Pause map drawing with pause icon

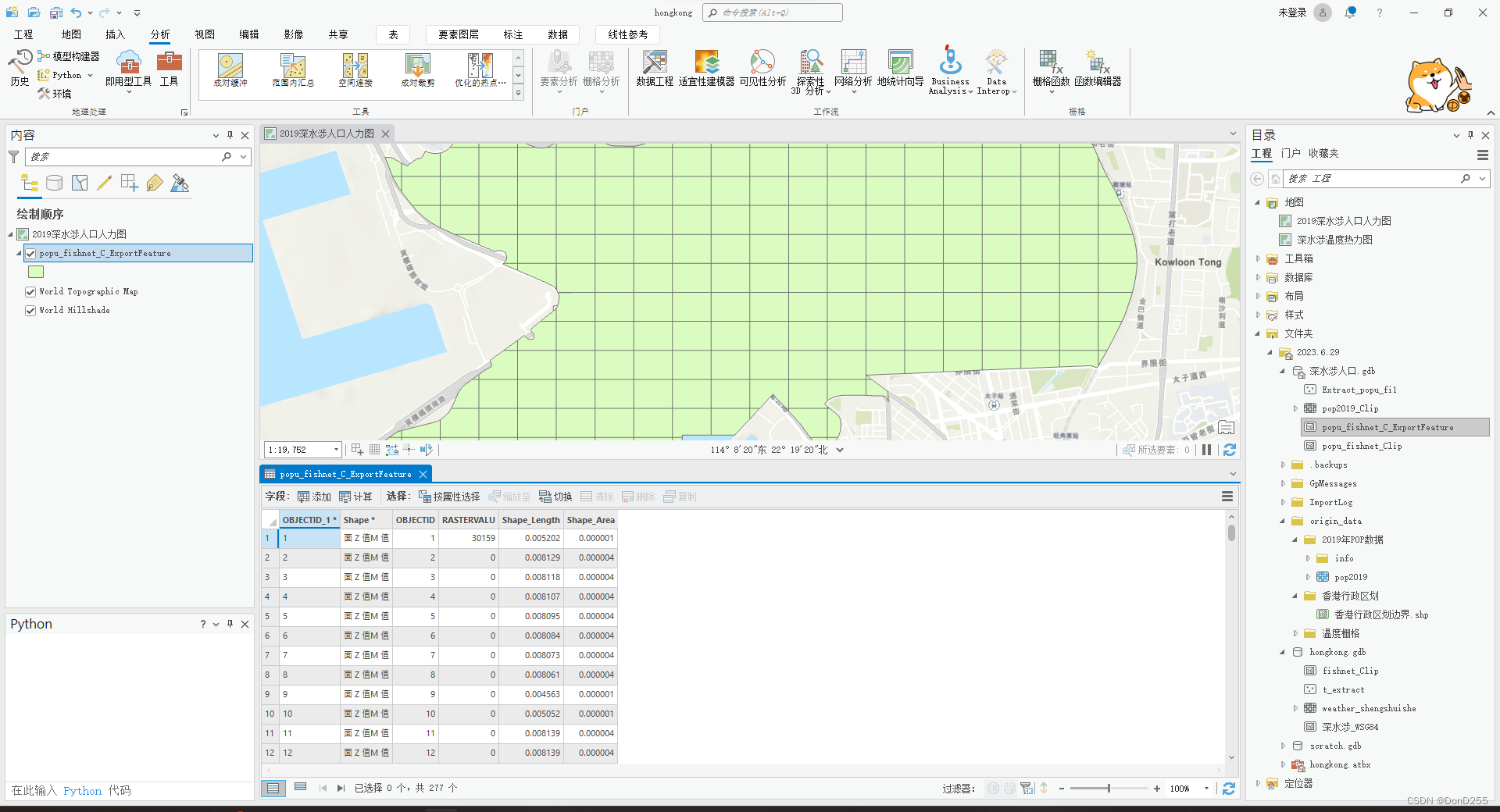1207,450
